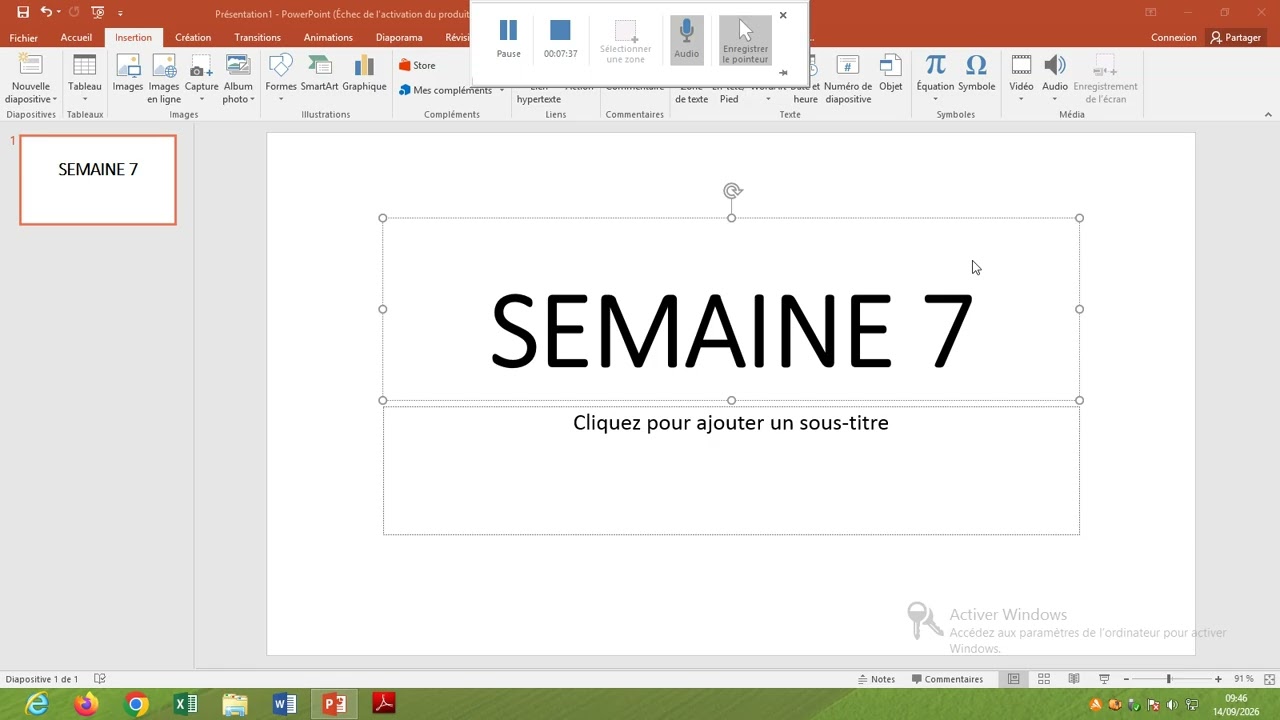Click into the SEMAINE 7 title text
1280x720 pixels.
point(731,331)
